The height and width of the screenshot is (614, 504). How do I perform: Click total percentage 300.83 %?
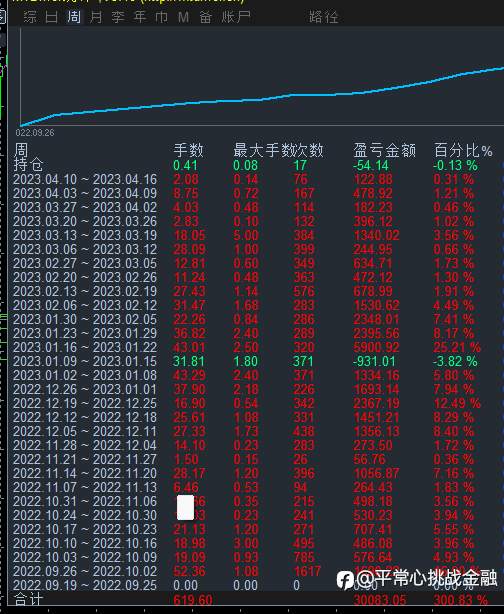pyautogui.click(x=461, y=600)
